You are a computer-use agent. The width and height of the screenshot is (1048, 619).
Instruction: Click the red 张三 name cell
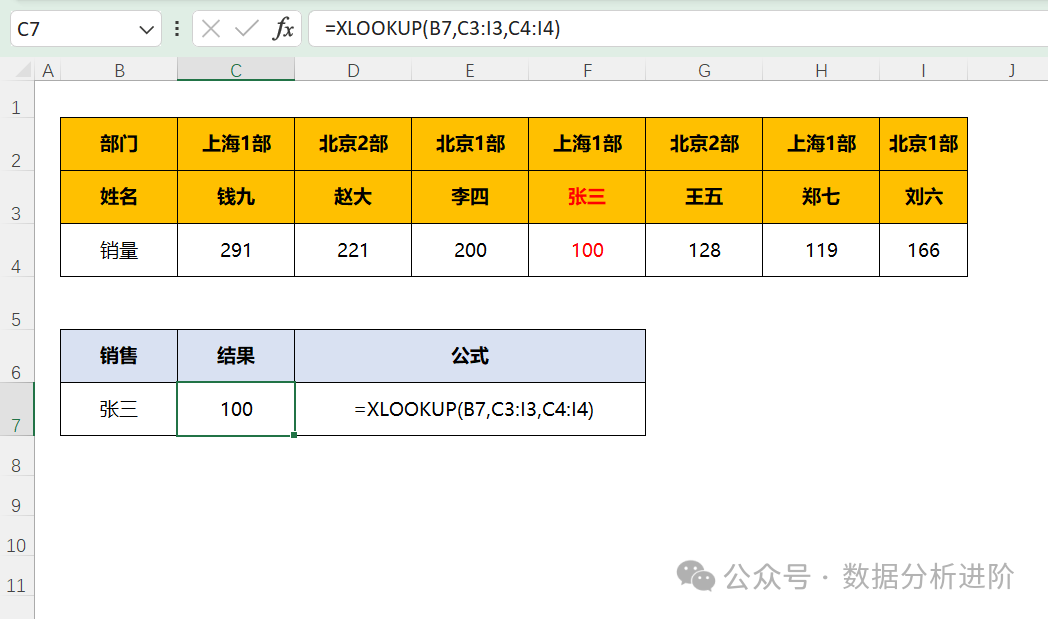[587, 197]
